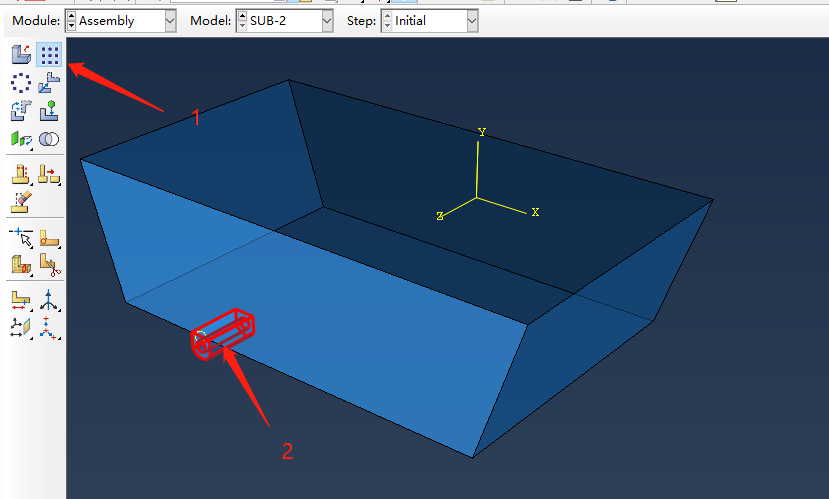The height and width of the screenshot is (499, 829).
Task: Choose the Rotate Instance tool
Action: click(21, 111)
